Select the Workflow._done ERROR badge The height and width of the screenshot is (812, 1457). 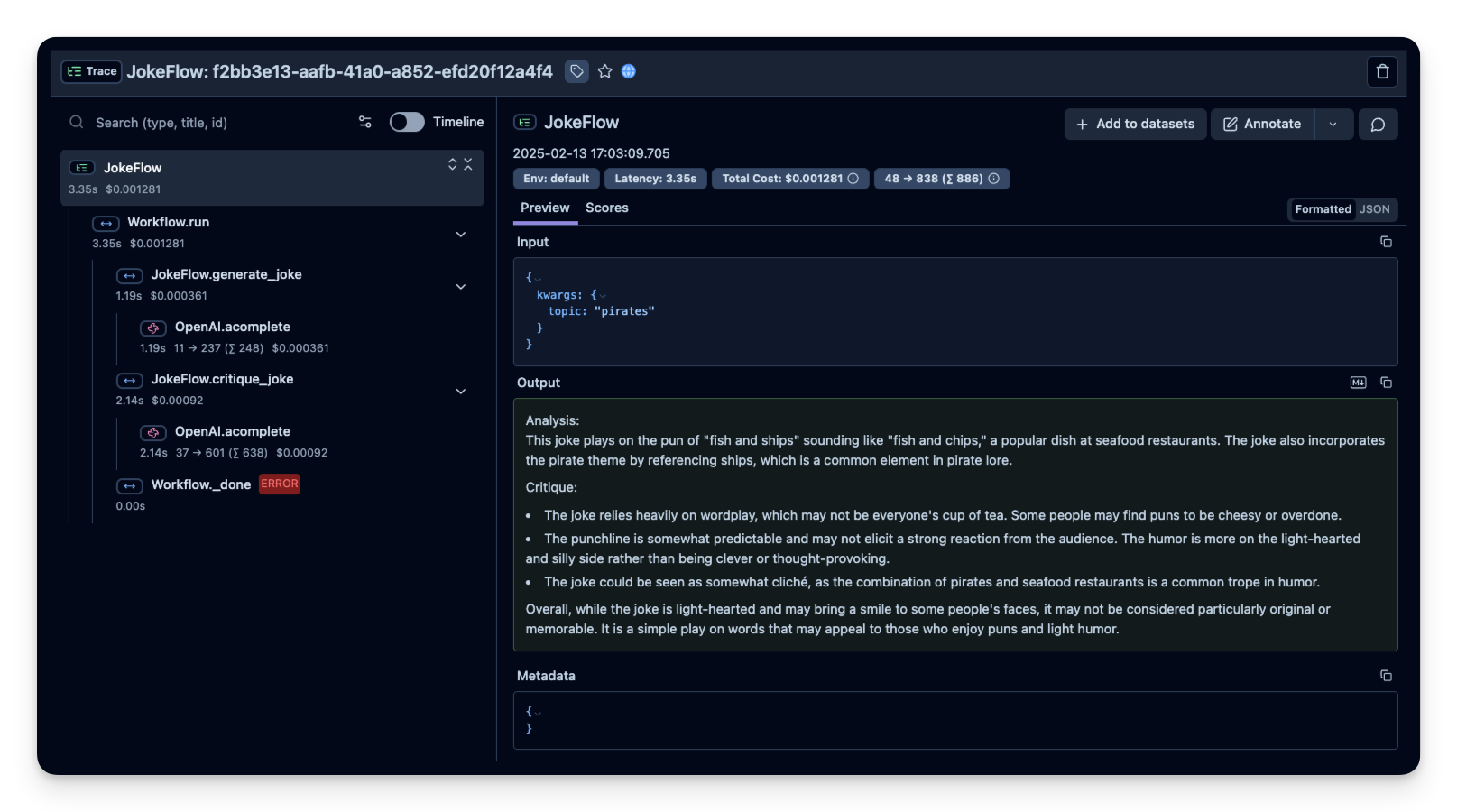point(279,484)
